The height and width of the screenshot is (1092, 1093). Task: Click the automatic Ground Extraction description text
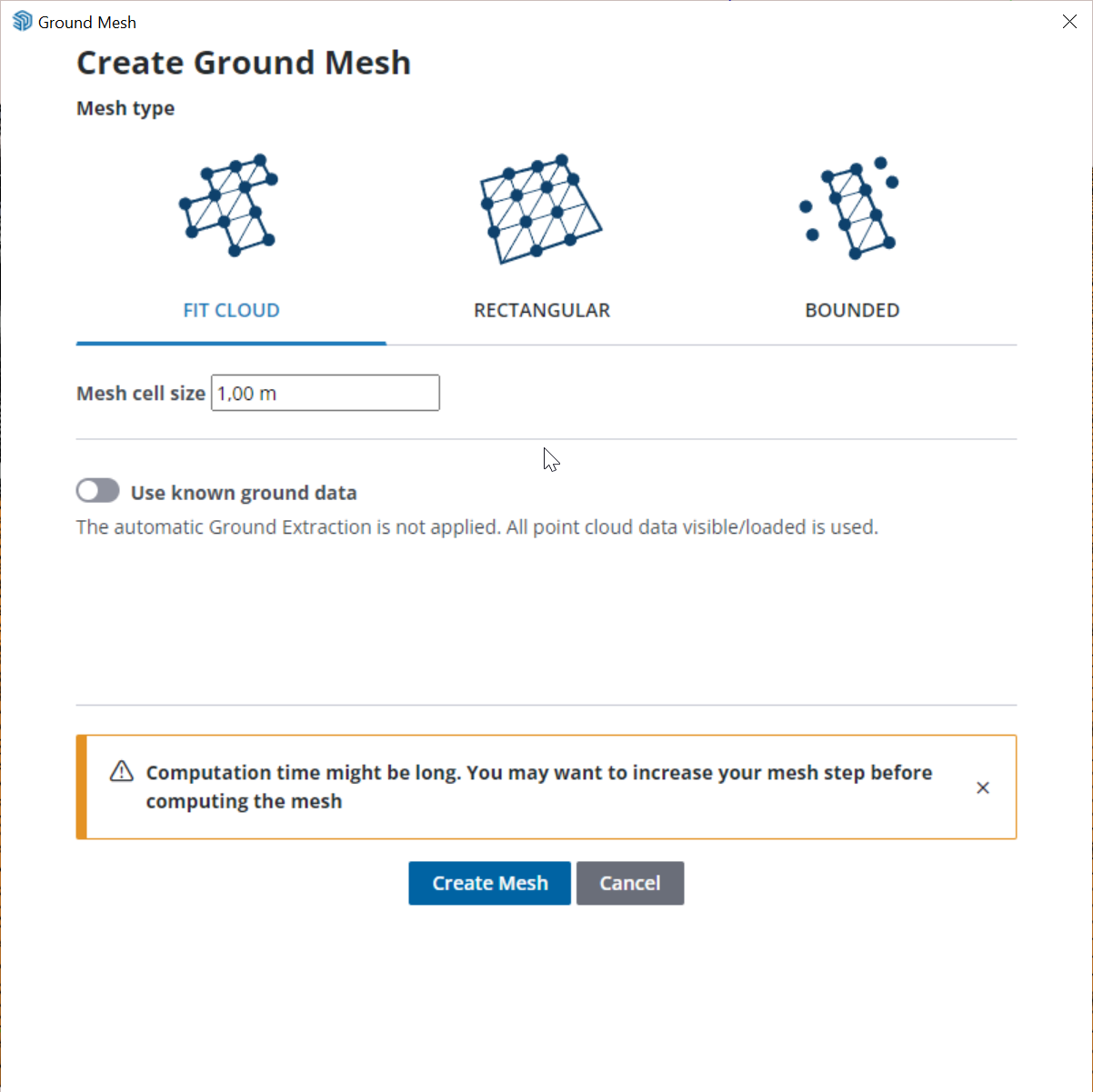tap(477, 527)
